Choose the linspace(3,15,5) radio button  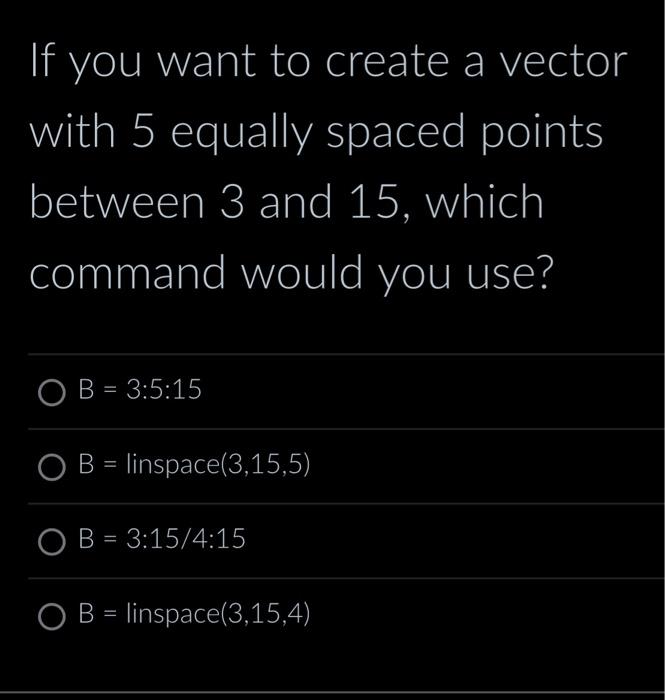pyautogui.click(x=52, y=467)
